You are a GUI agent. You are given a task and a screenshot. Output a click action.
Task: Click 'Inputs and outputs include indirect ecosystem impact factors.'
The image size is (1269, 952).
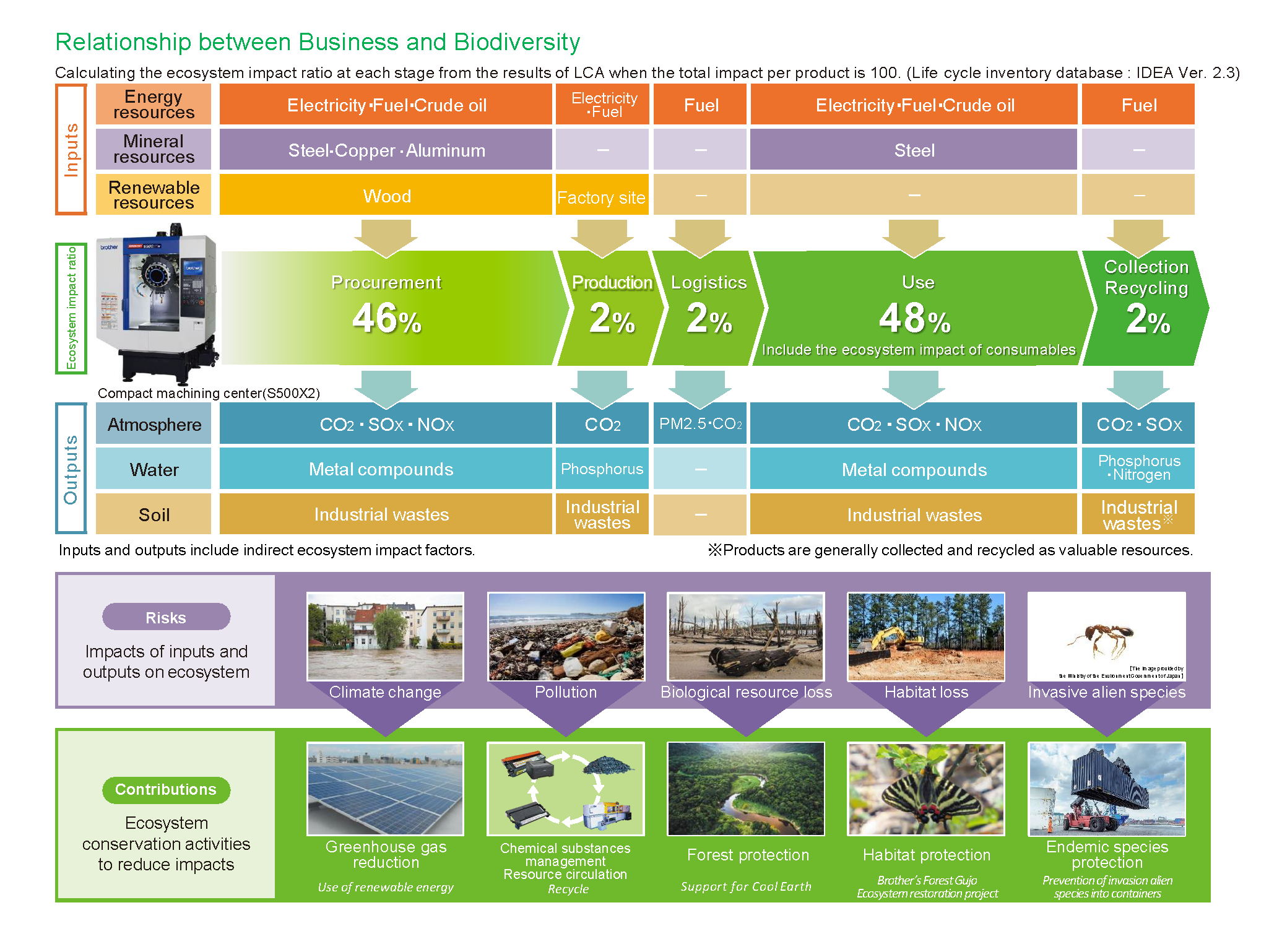[267, 550]
